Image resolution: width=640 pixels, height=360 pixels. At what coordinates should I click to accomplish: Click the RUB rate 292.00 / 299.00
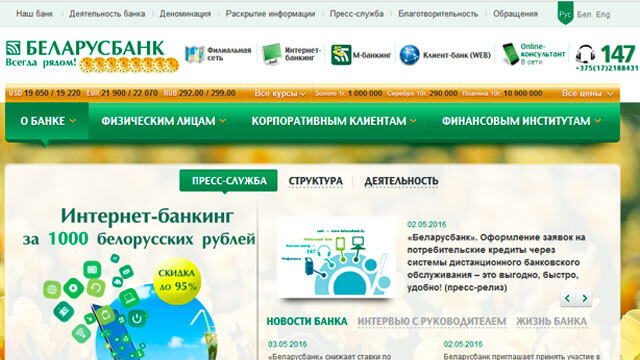coord(200,93)
